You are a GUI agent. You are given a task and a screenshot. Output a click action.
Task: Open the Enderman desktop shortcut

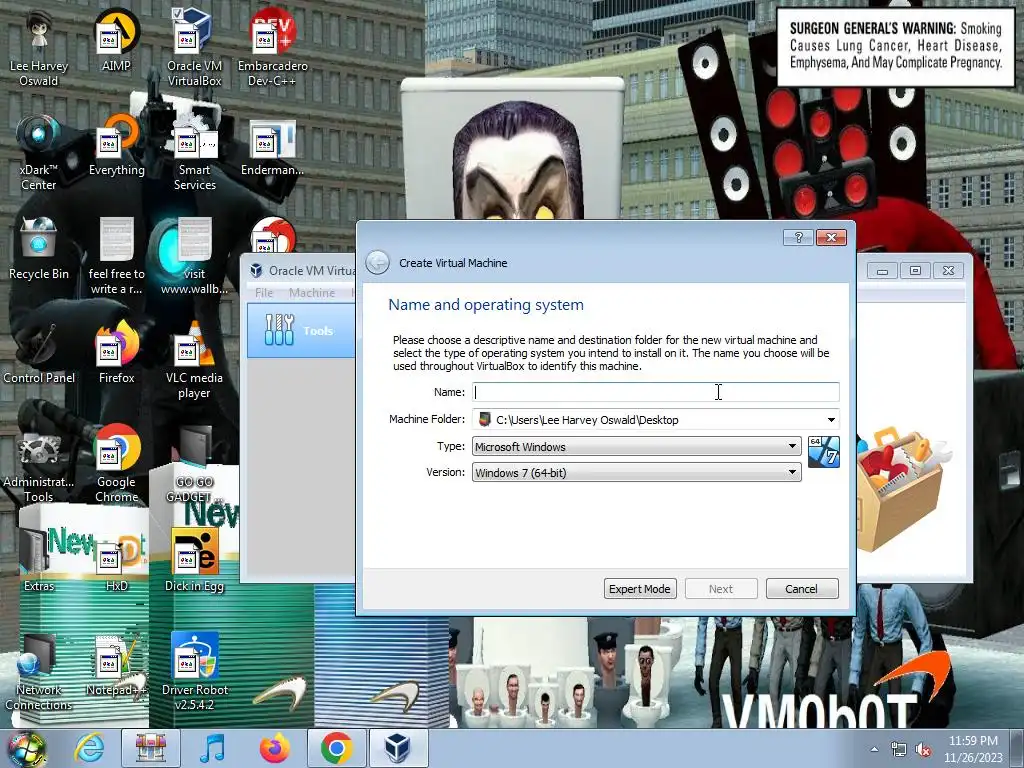point(272,147)
